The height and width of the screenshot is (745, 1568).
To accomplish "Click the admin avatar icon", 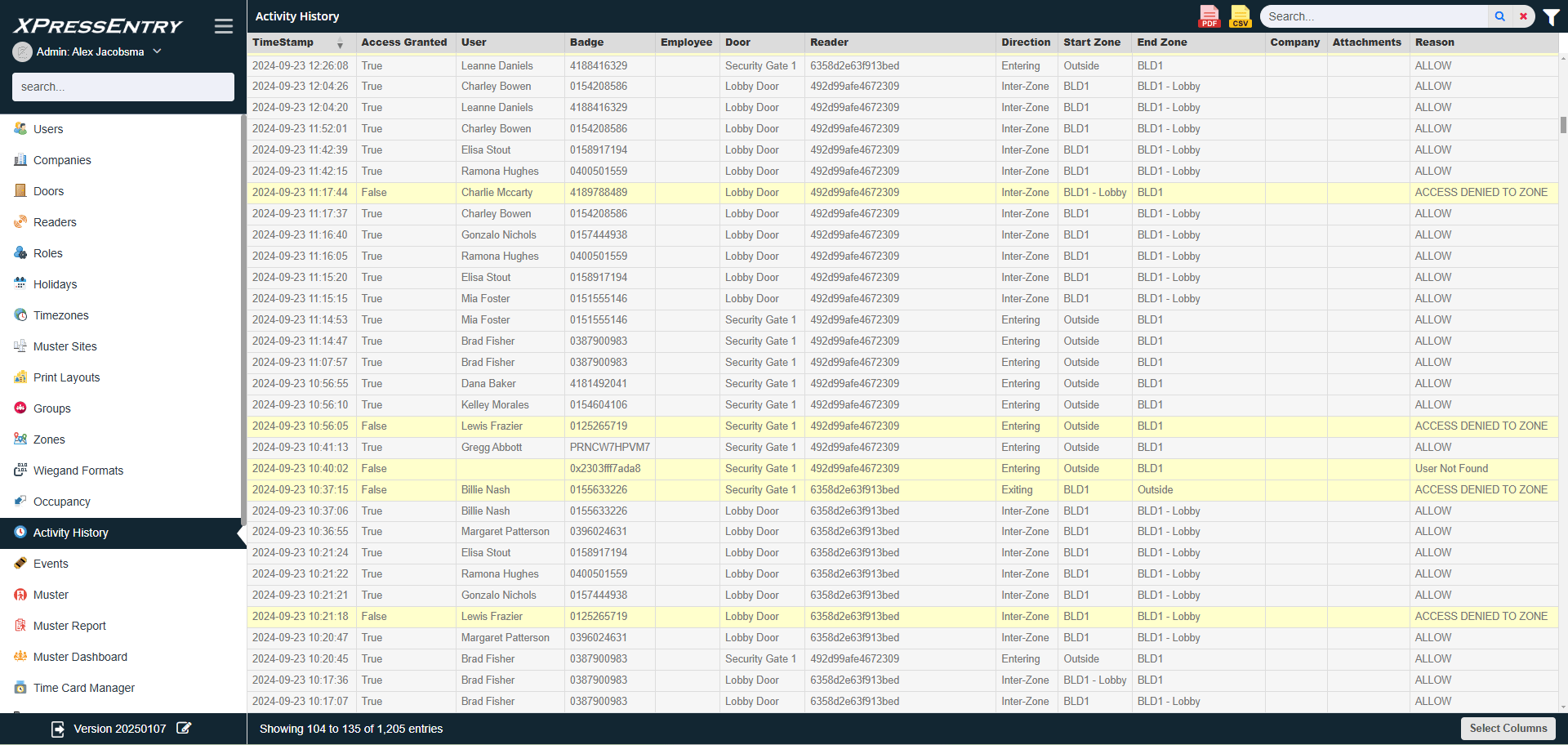I will (23, 51).
